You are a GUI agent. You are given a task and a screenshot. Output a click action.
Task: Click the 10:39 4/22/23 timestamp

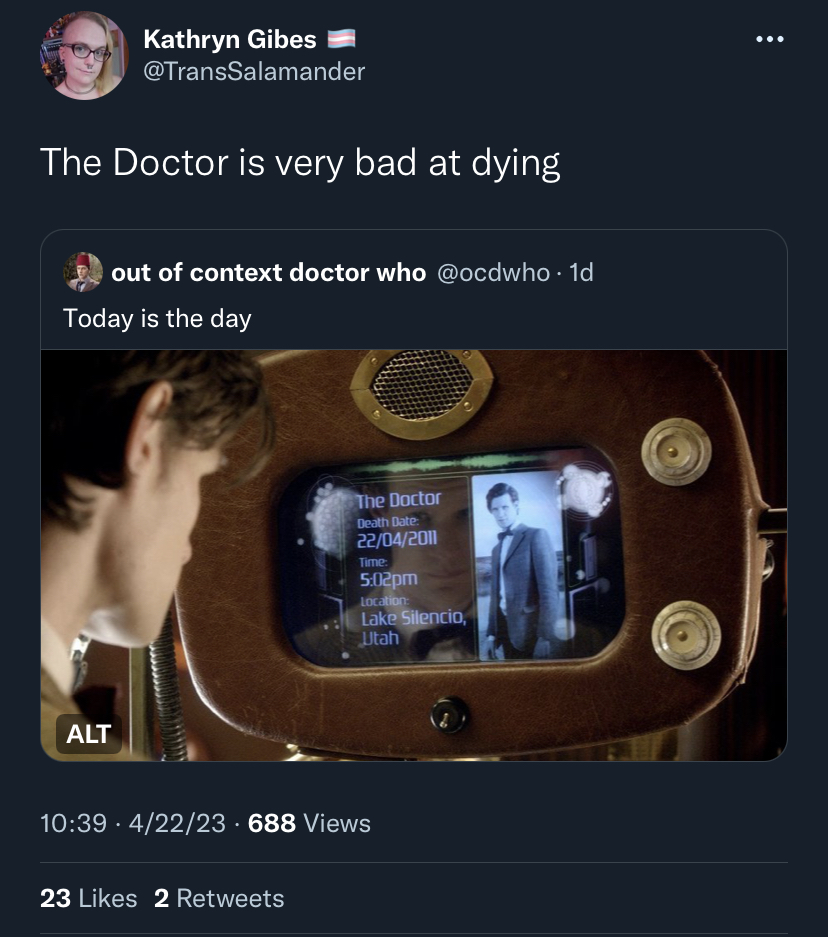click(133, 823)
